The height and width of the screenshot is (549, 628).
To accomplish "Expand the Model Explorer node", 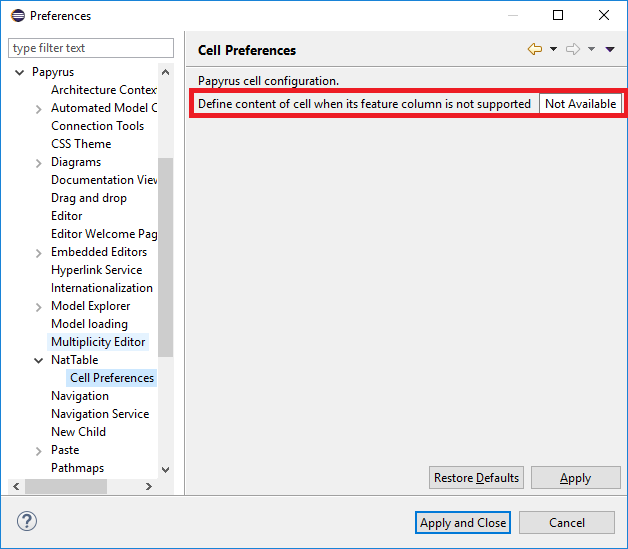I will [38, 307].
